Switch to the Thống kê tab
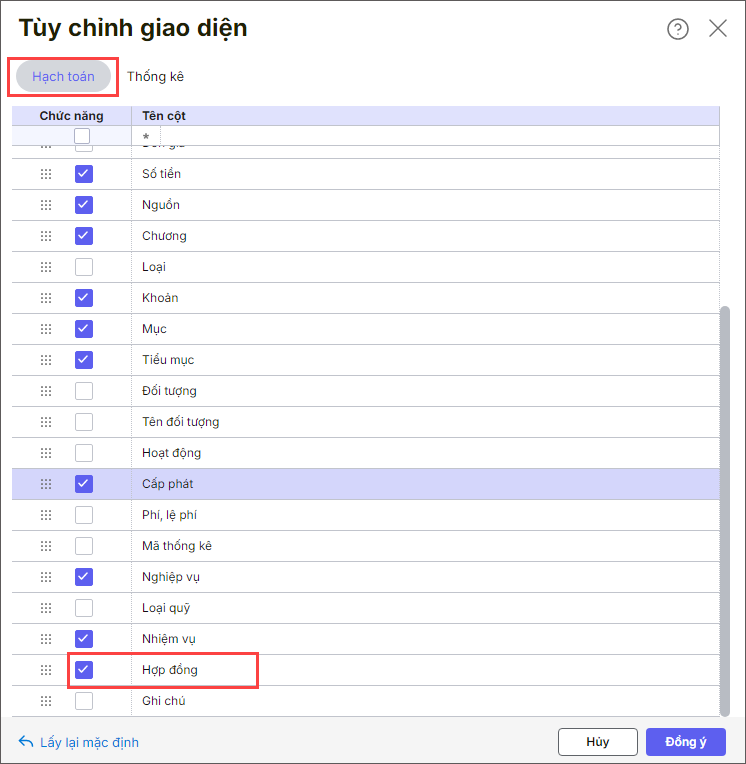This screenshot has width=746, height=764. [x=155, y=77]
